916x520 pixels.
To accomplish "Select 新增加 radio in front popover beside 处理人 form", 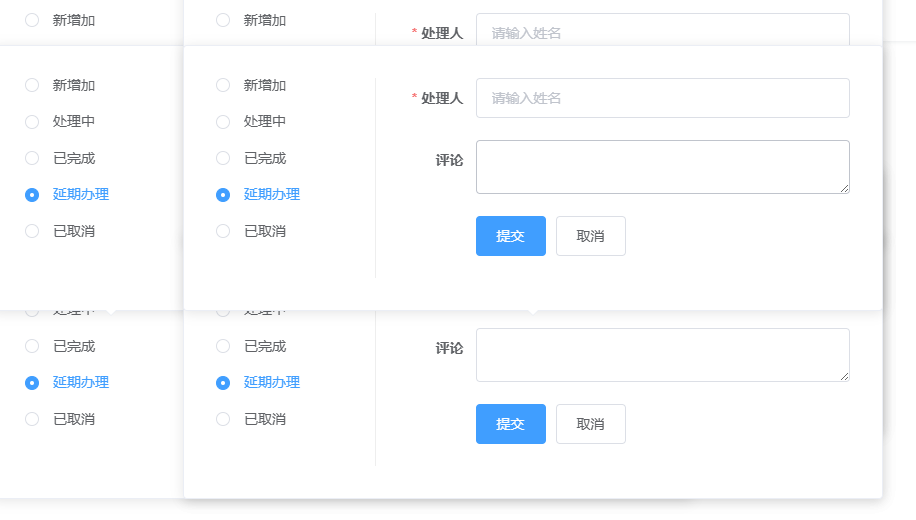I will click(x=223, y=85).
